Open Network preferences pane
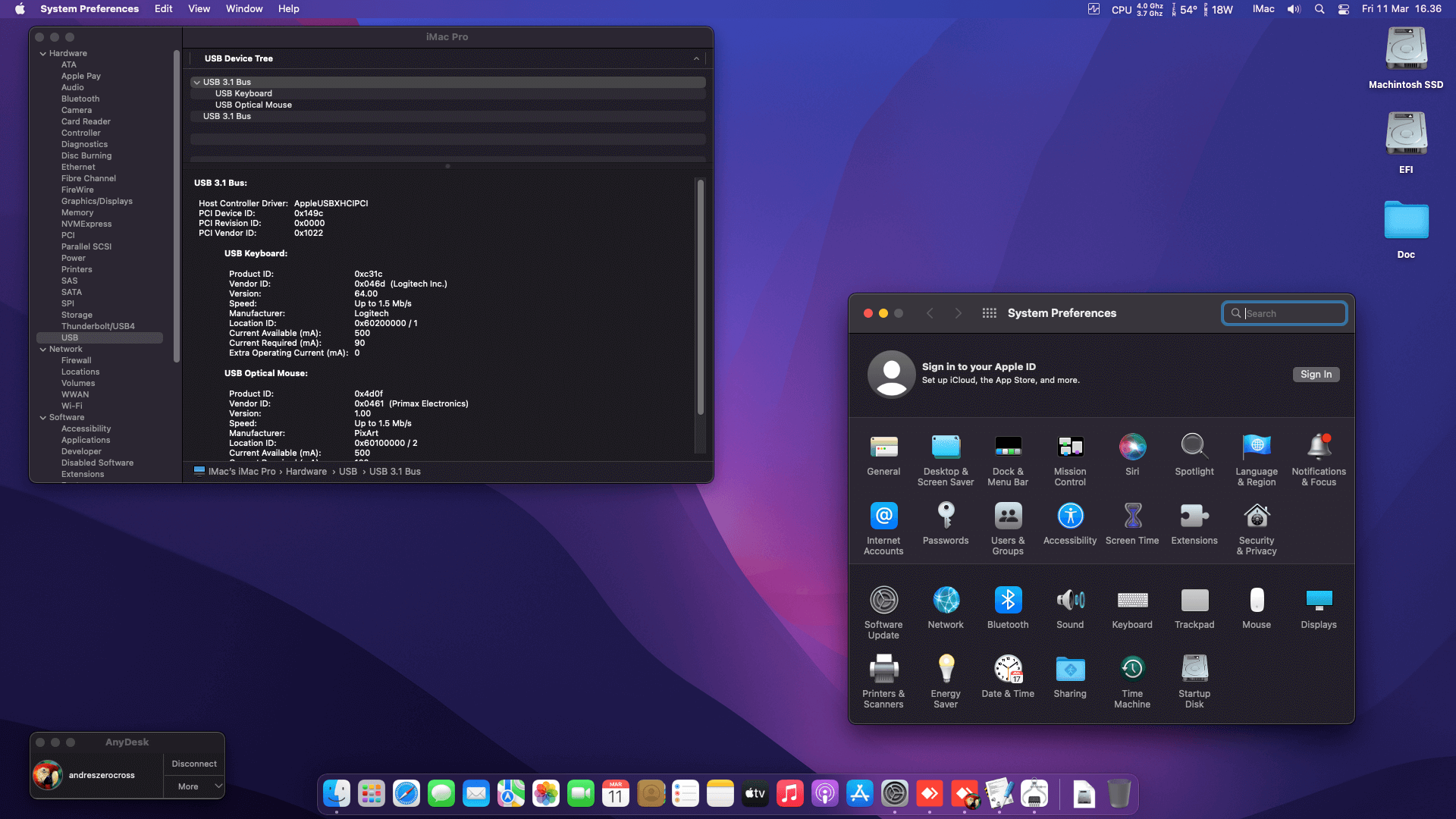The image size is (1456, 819). [x=946, y=608]
